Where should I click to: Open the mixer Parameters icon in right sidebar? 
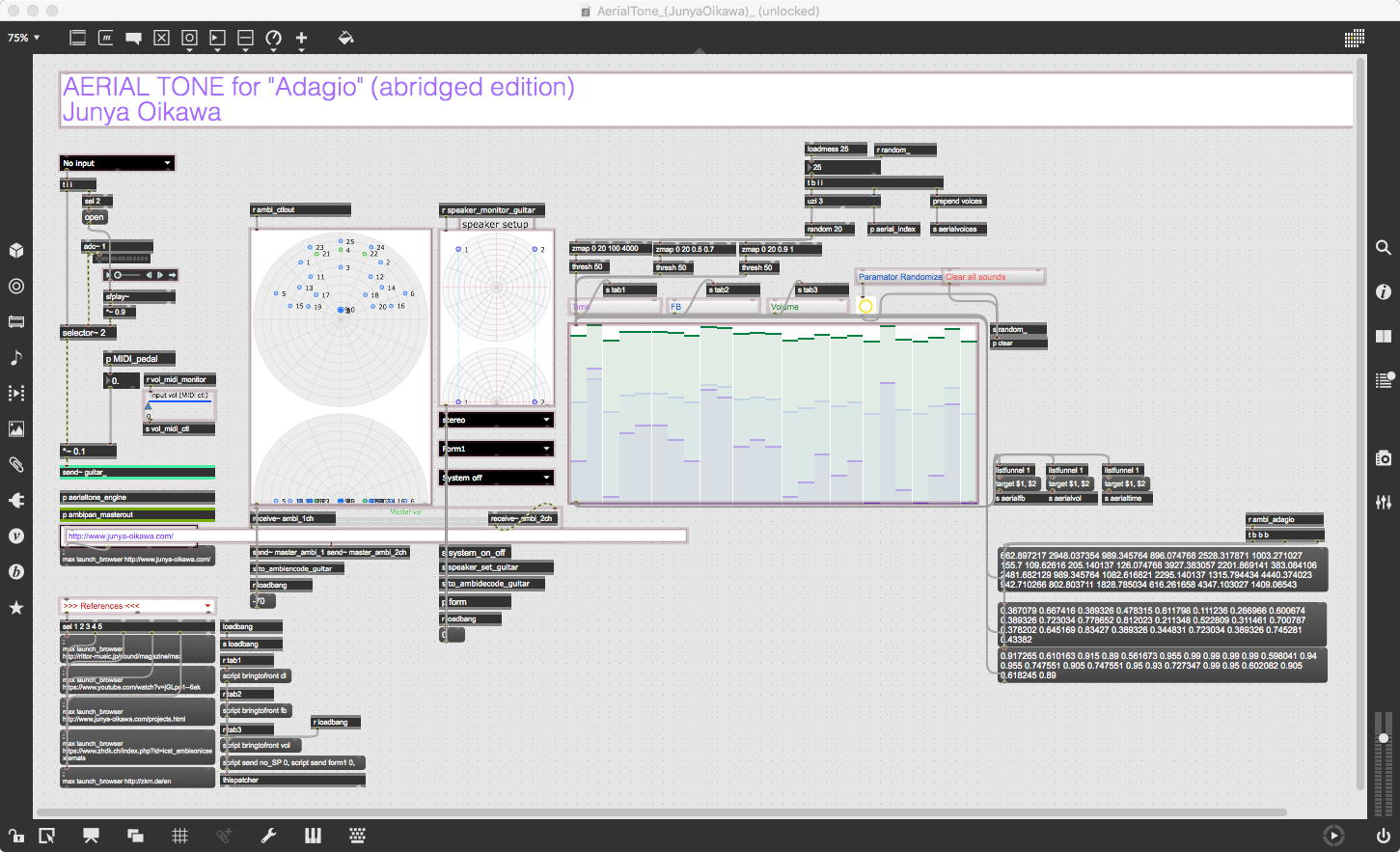(x=1384, y=502)
